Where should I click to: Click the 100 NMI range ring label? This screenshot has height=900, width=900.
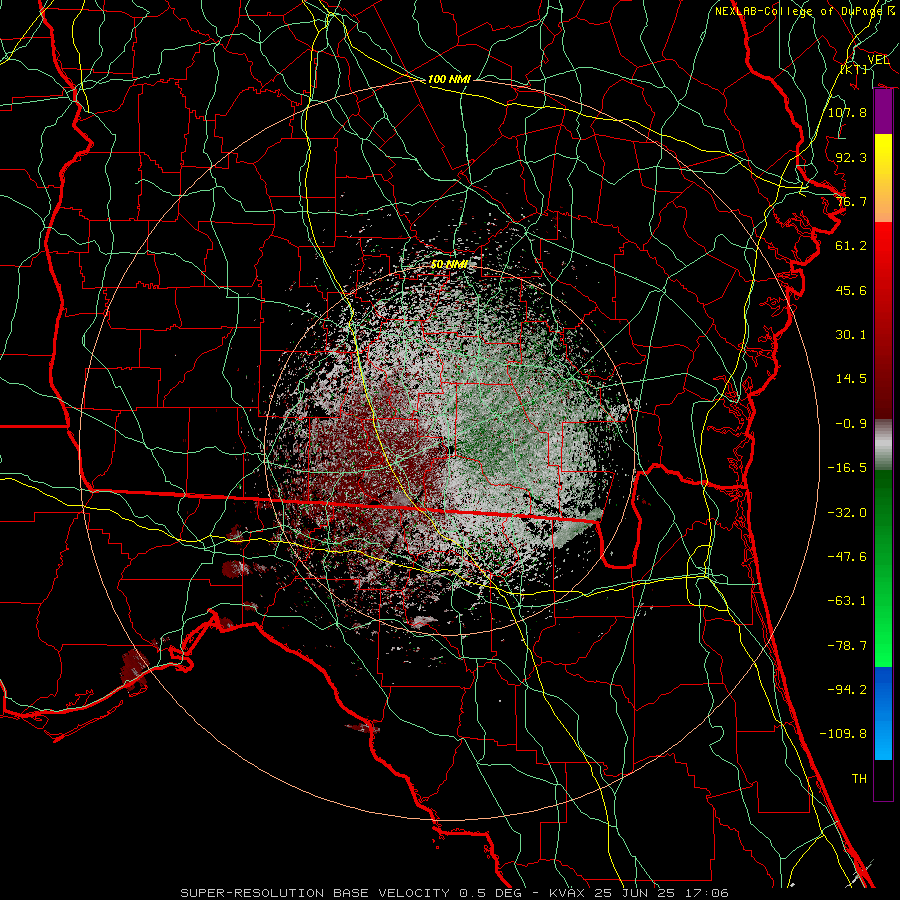click(x=449, y=79)
